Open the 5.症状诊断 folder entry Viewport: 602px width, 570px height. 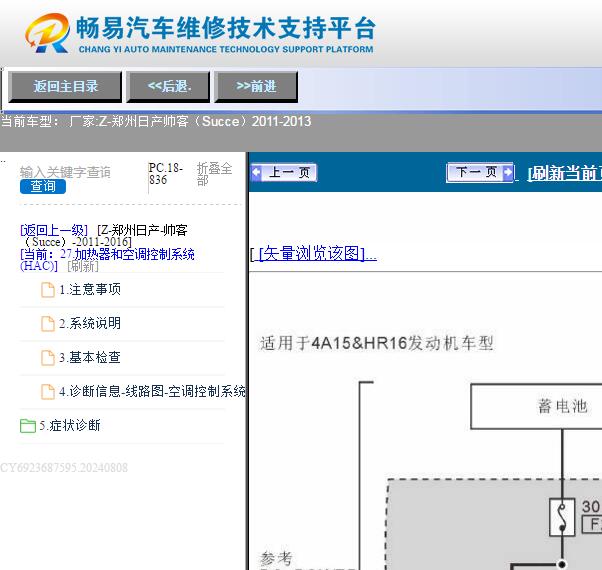point(70,425)
